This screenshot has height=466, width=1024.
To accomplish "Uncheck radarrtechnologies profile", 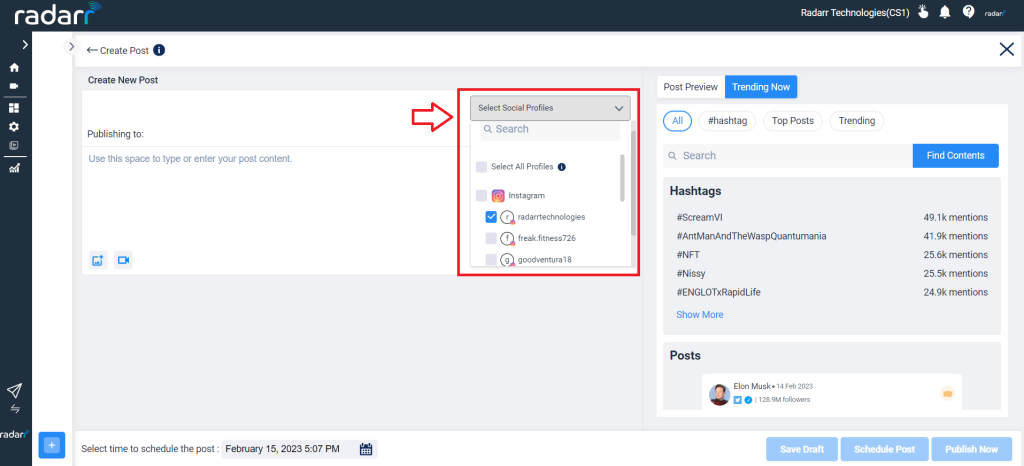I will click(491, 217).
